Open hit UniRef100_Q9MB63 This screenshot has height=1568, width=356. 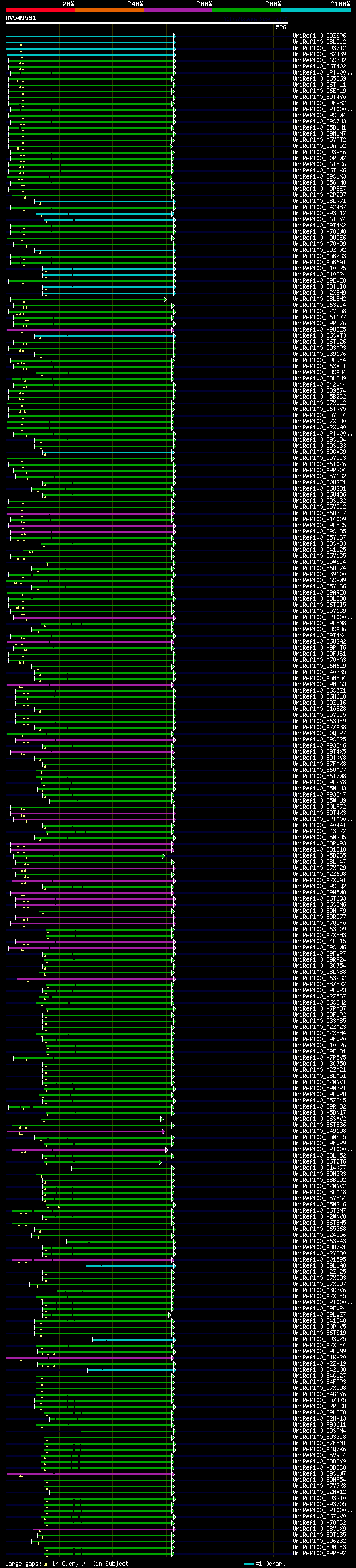click(x=319, y=684)
